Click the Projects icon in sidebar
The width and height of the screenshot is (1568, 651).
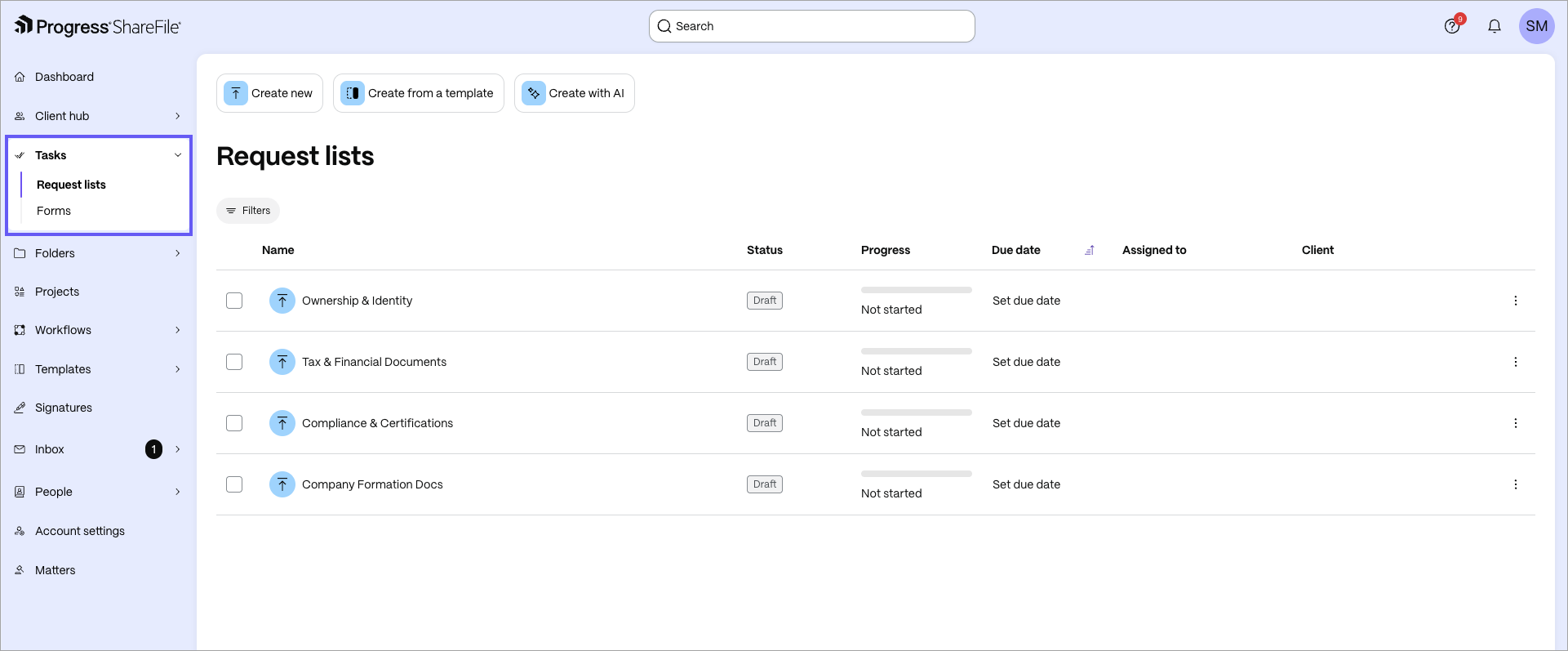(x=20, y=292)
